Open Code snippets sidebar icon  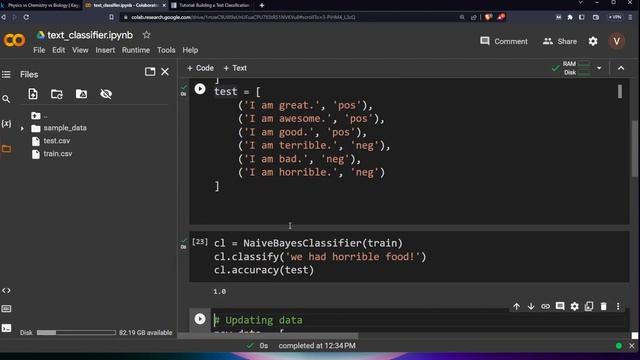[x=6, y=291]
